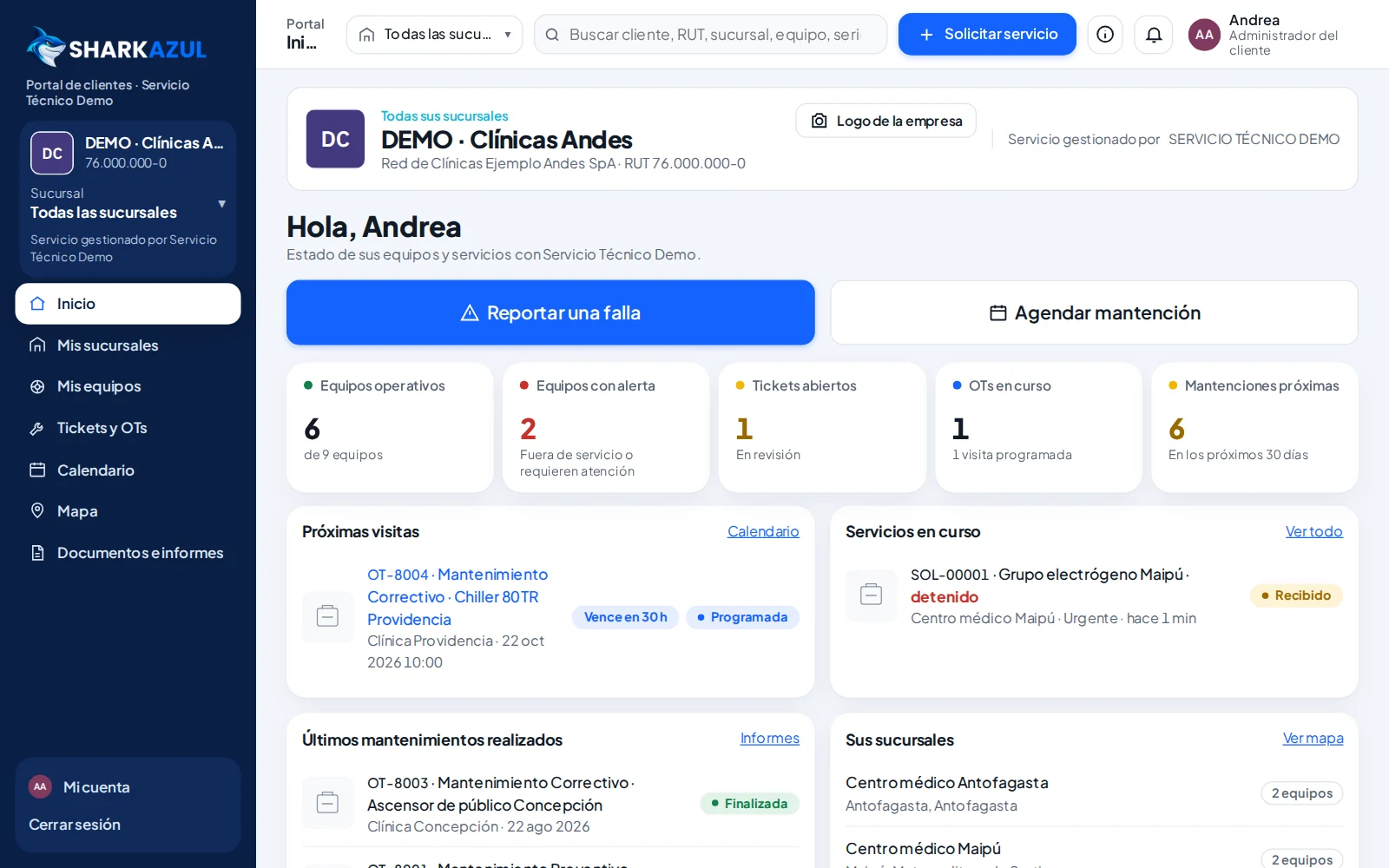The width and height of the screenshot is (1389, 868).
Task: Click the large DC company logo tile
Action: [335, 139]
